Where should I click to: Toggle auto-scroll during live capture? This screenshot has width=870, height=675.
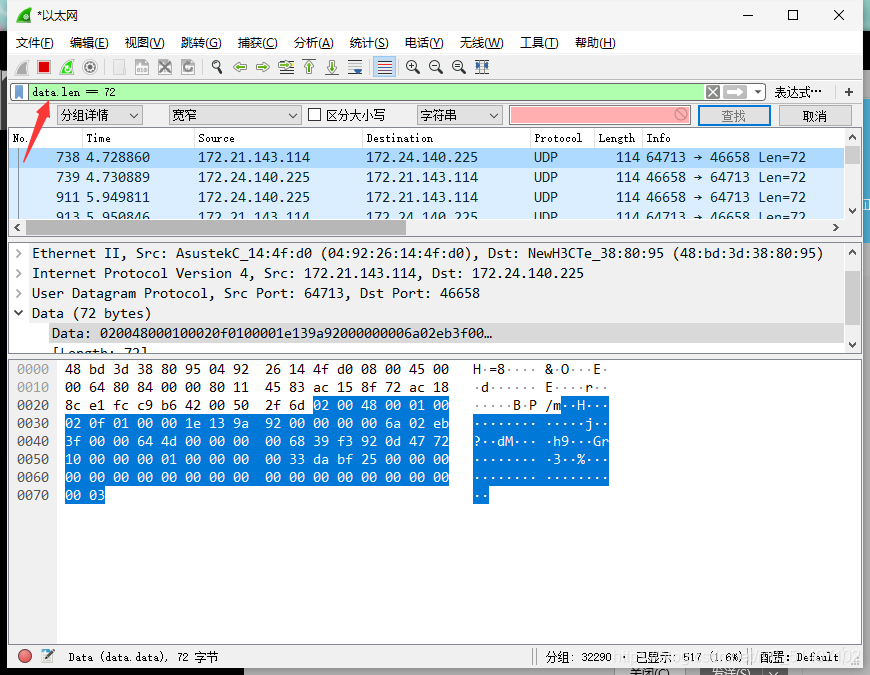[x=355, y=67]
